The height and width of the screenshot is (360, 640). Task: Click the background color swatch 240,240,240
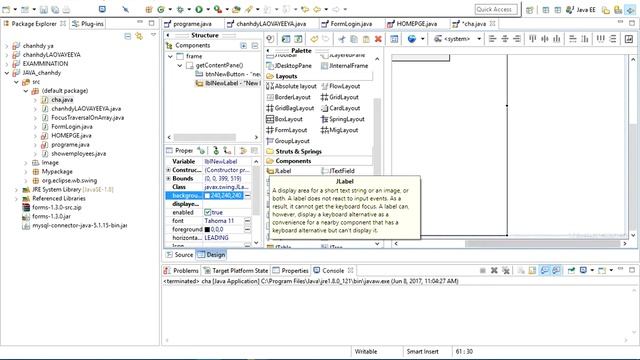[207, 196]
